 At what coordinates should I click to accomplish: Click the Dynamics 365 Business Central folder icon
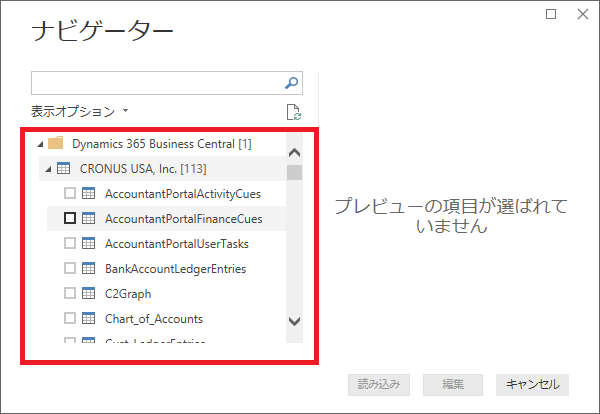(56, 143)
